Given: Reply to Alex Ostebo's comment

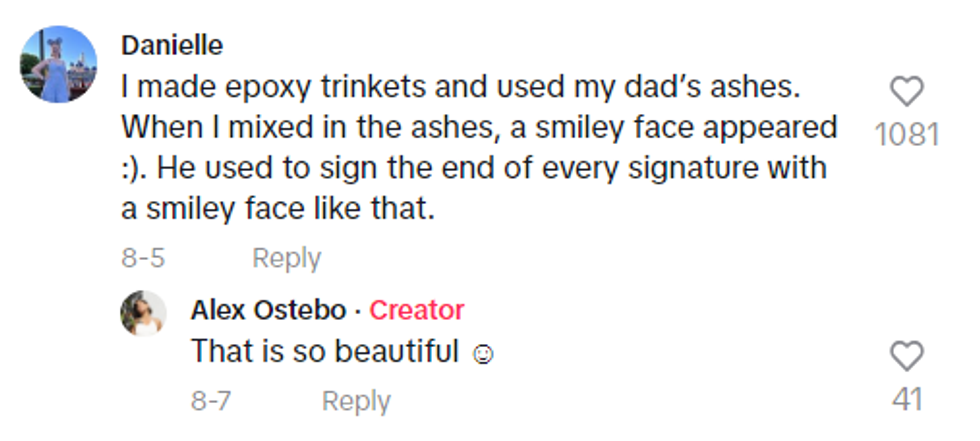Looking at the screenshot, I should tap(355, 402).
